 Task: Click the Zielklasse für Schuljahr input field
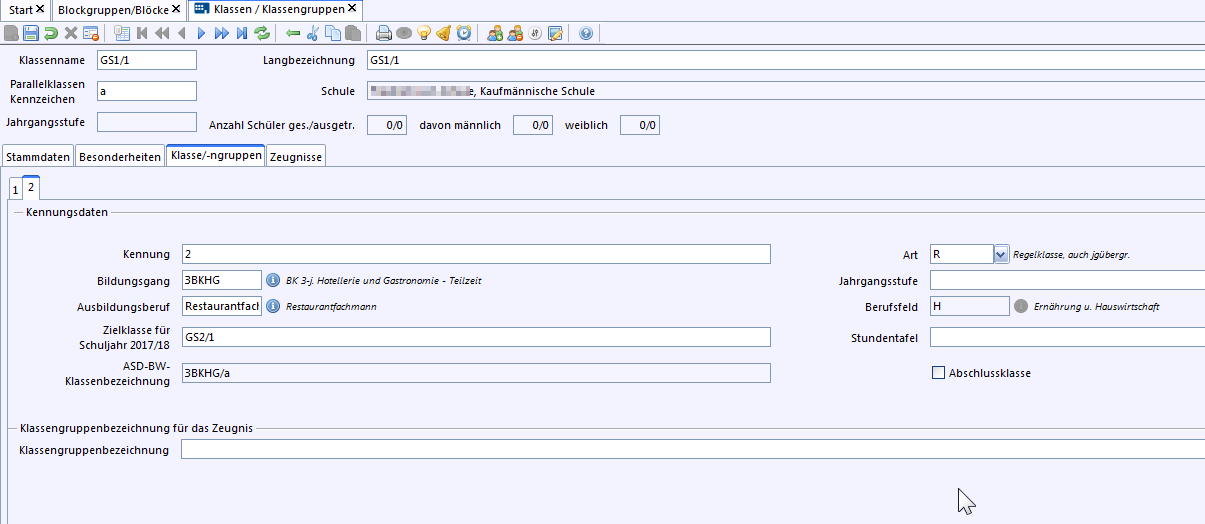[476, 337]
